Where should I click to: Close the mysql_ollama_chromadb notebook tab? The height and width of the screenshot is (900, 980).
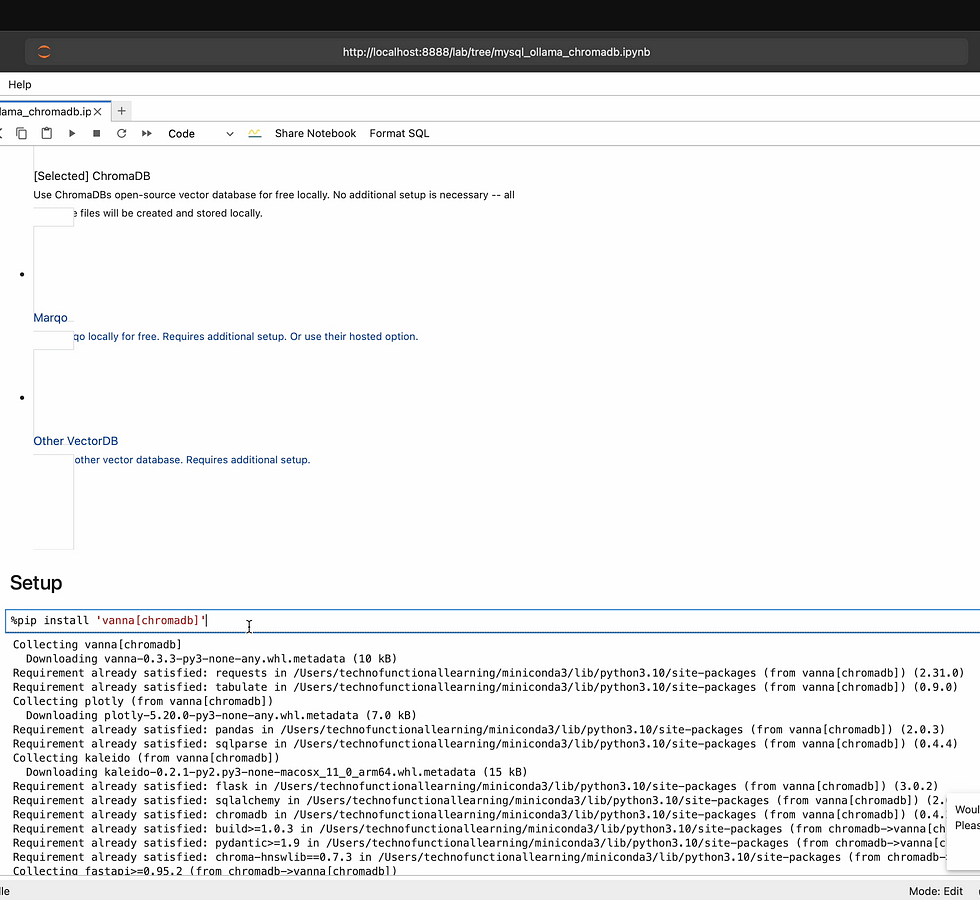99,111
